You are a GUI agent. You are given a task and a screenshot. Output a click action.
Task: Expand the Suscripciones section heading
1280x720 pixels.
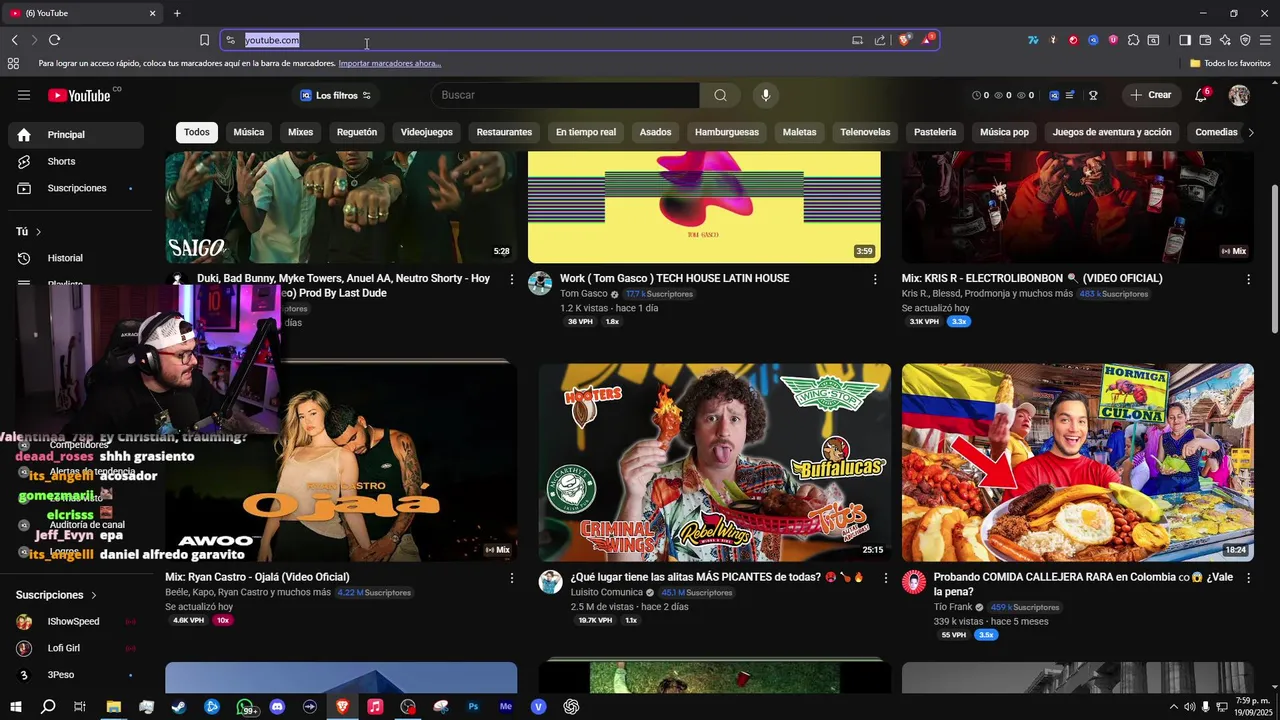[x=56, y=595]
